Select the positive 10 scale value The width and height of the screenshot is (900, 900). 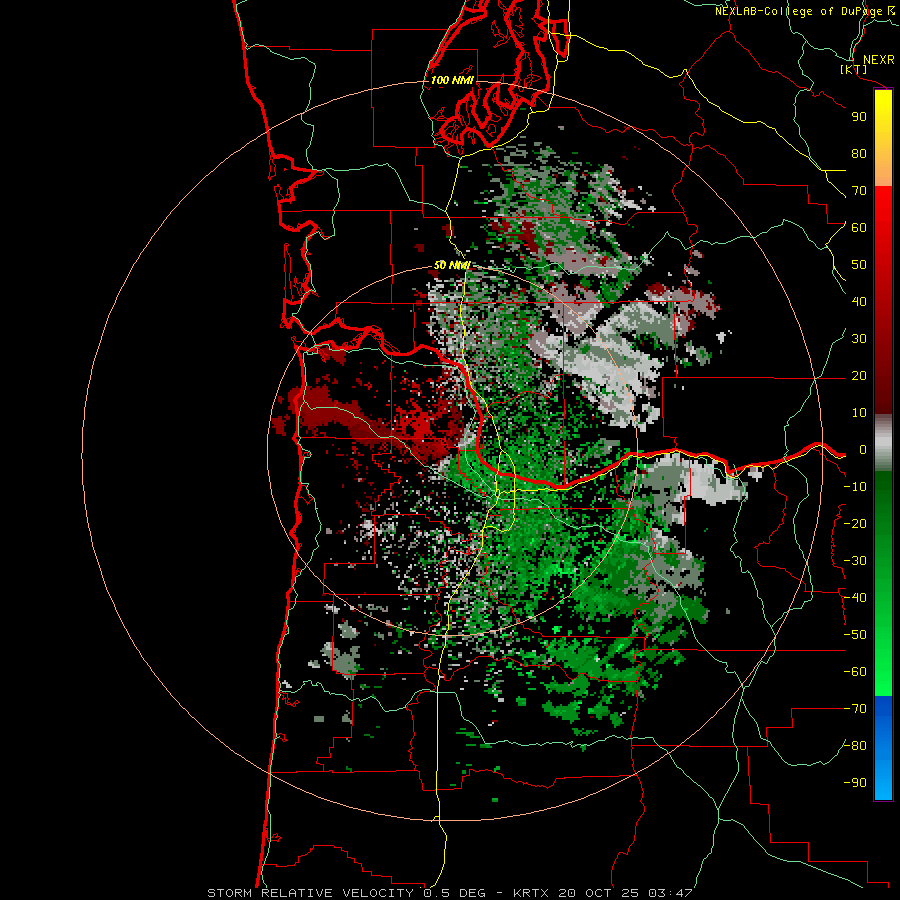tap(859, 413)
